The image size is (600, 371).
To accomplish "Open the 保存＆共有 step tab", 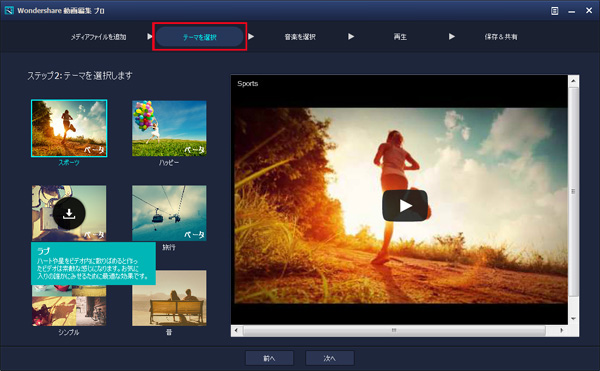I will [x=501, y=37].
